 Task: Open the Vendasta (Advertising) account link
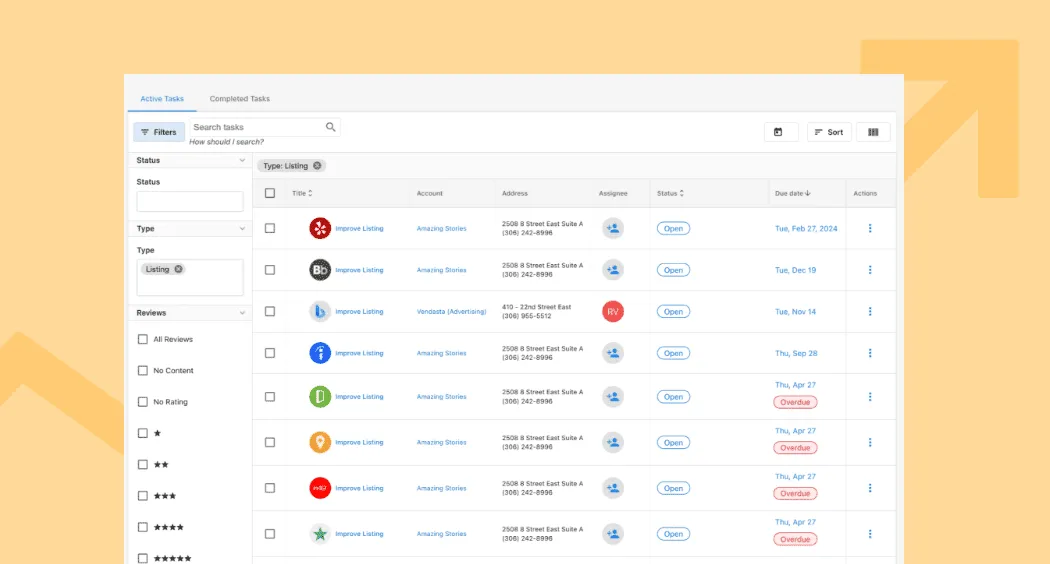tap(451, 311)
